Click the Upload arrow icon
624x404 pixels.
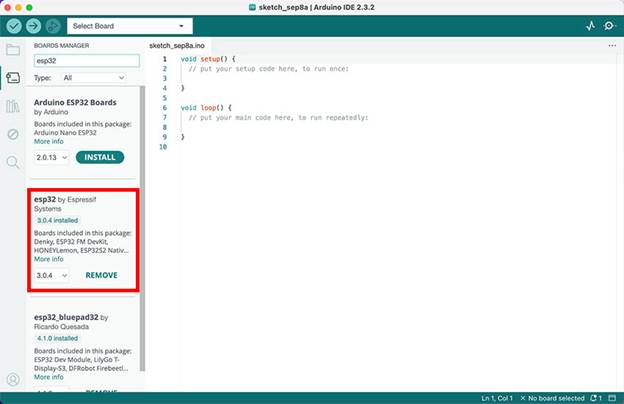coord(33,26)
